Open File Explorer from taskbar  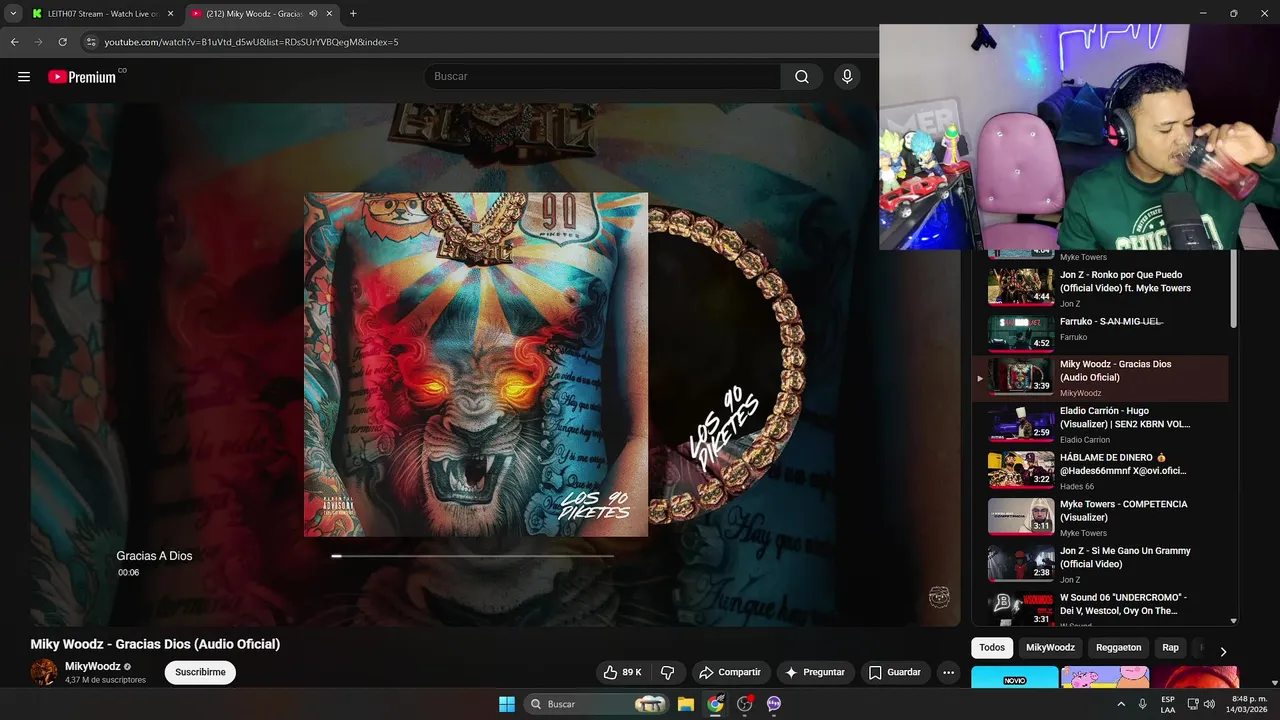[x=686, y=704]
